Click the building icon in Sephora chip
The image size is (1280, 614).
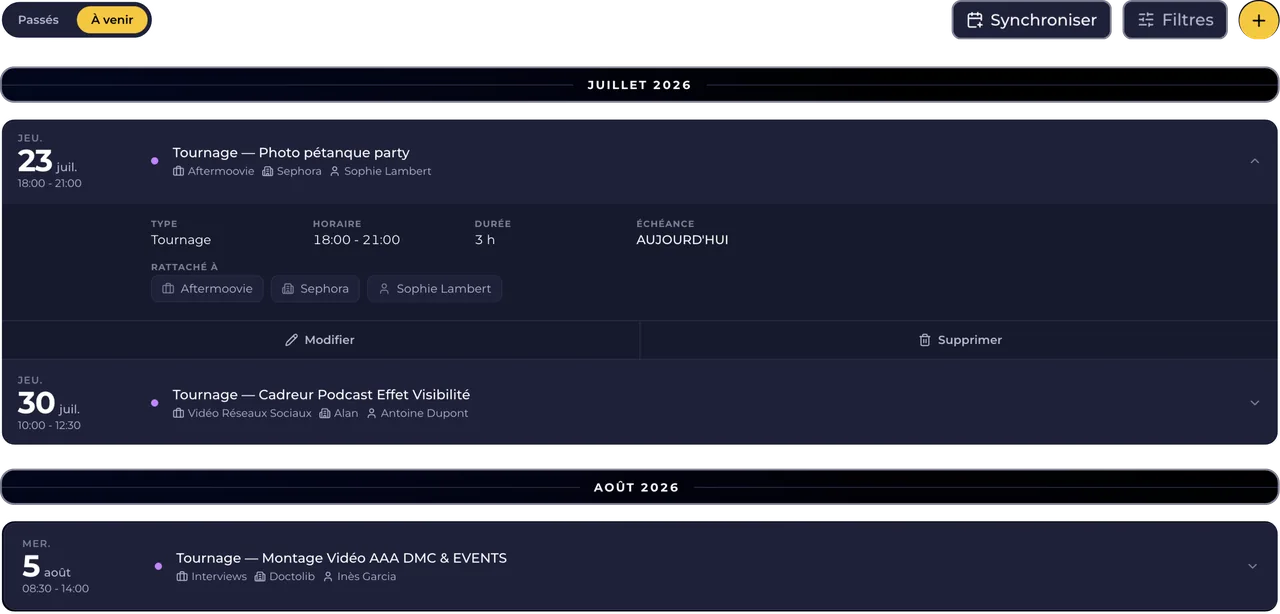click(288, 289)
